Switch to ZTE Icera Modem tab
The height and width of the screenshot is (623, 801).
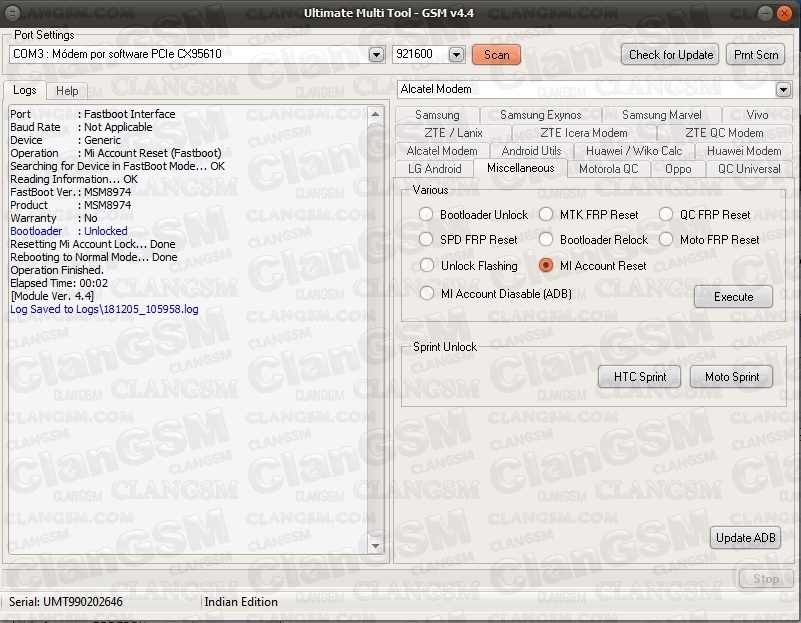point(584,133)
